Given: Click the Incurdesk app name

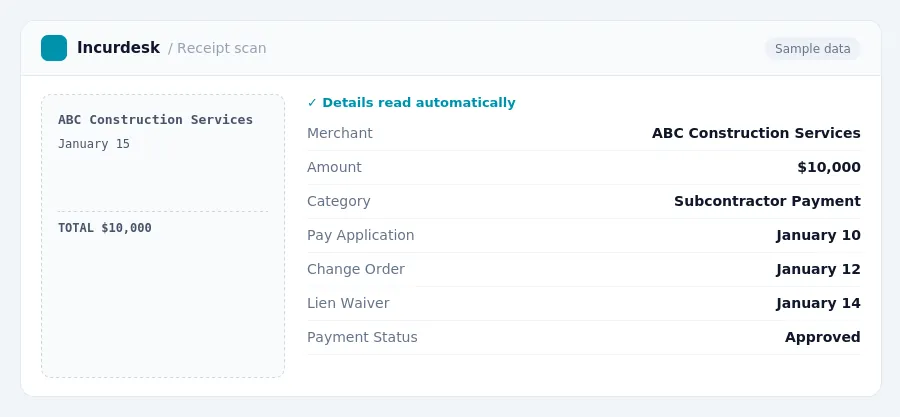Looking at the screenshot, I should [118, 48].
